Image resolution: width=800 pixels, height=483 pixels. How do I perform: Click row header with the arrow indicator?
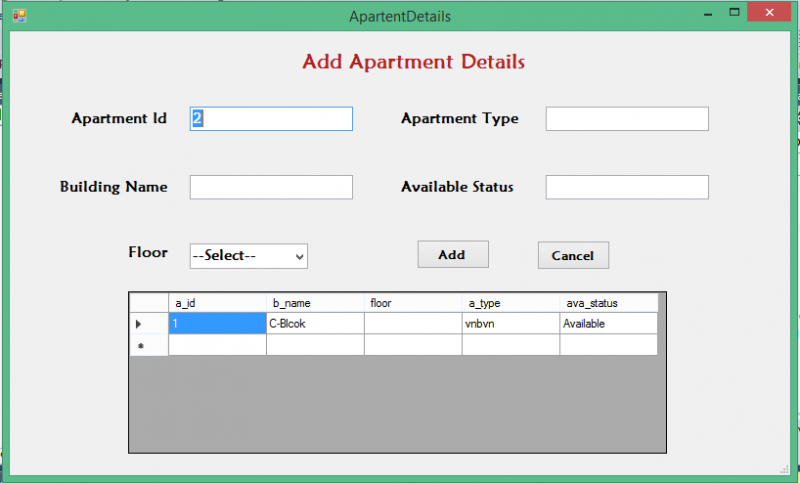149,324
